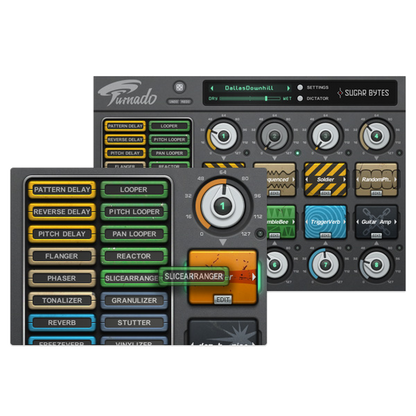
Task: Select the Guitar Amp effect pad
Action: tap(376, 222)
